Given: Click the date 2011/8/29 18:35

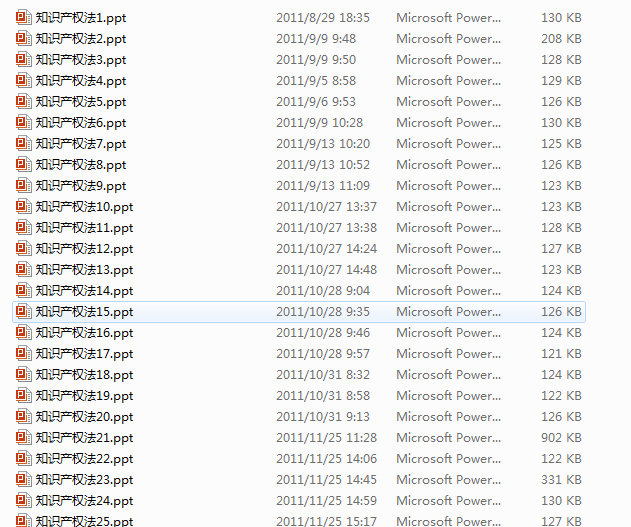Looking at the screenshot, I should tap(323, 18).
